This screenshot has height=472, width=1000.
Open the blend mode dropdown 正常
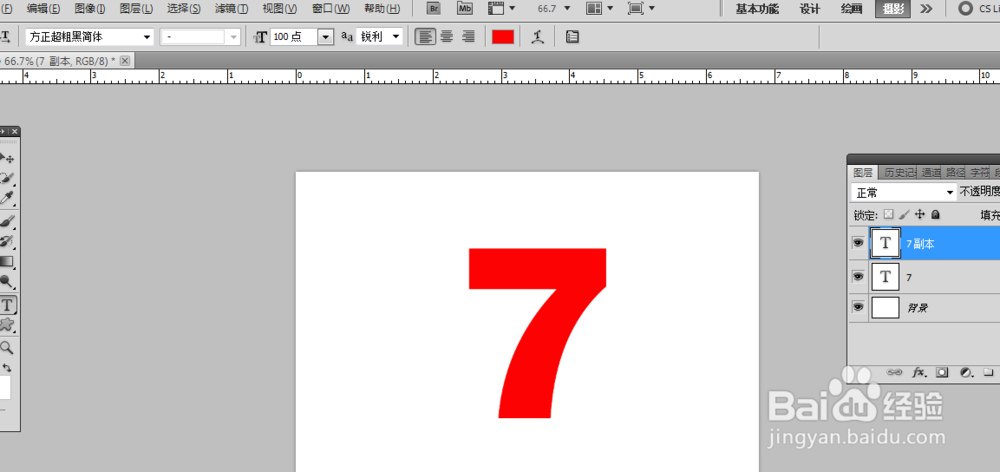(x=904, y=193)
